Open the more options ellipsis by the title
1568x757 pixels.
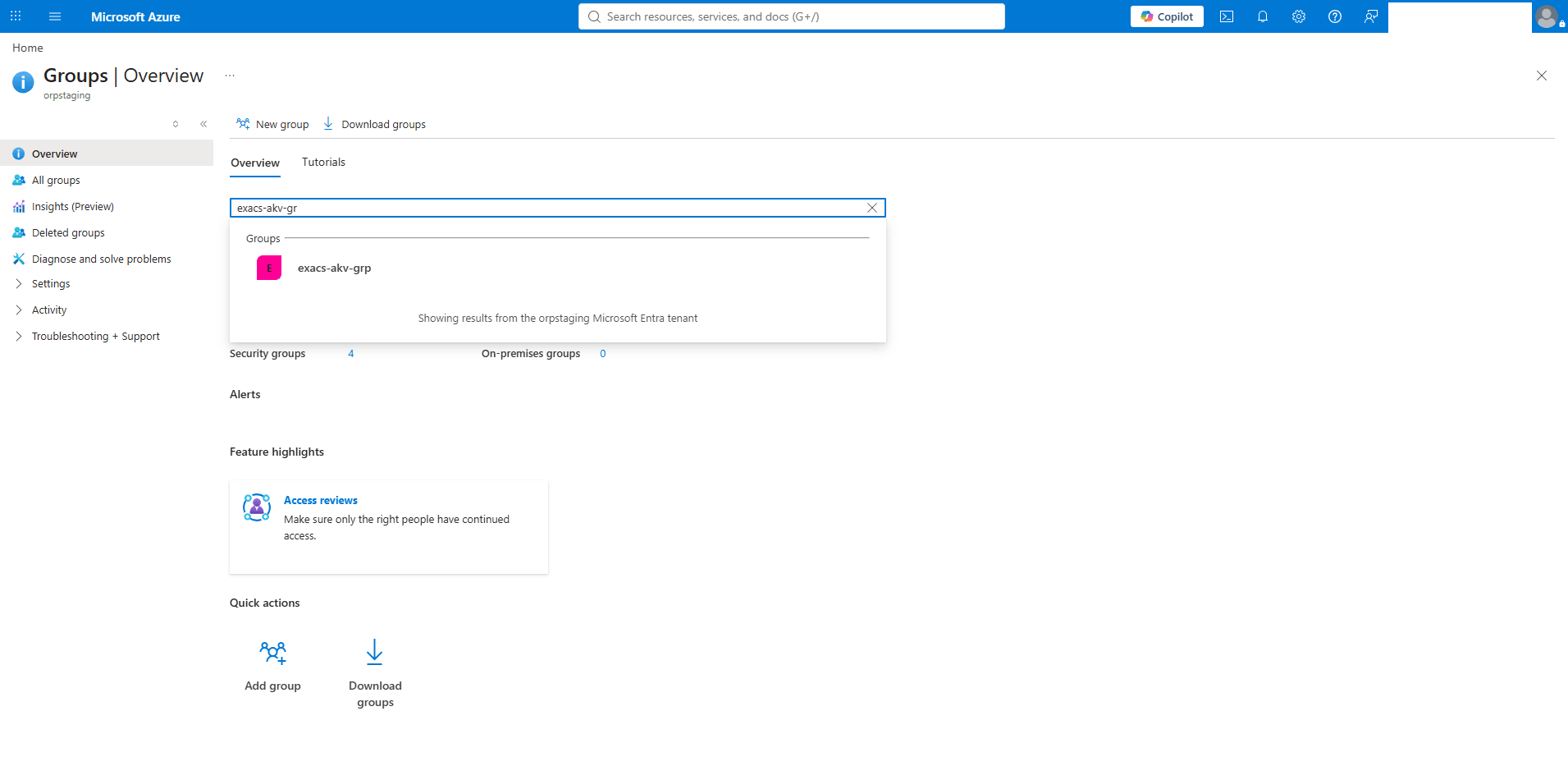click(x=230, y=76)
